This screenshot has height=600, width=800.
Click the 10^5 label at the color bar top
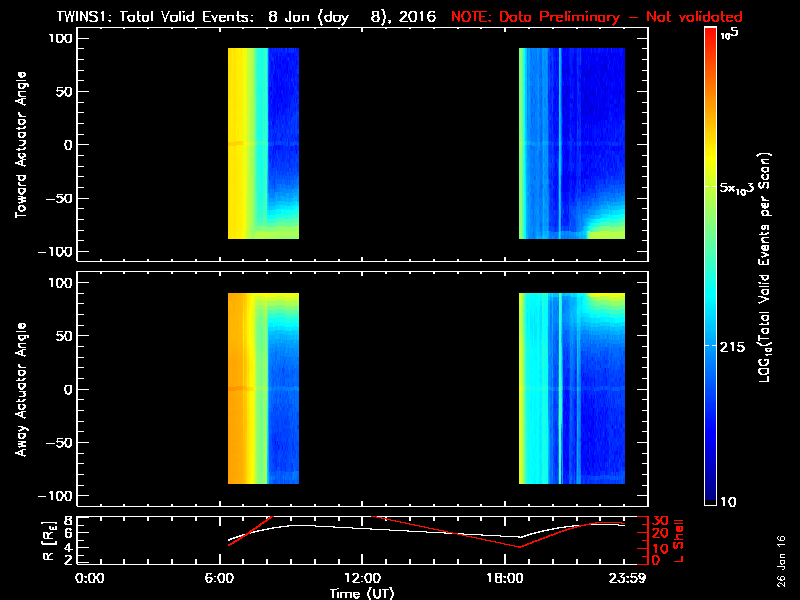click(730, 34)
